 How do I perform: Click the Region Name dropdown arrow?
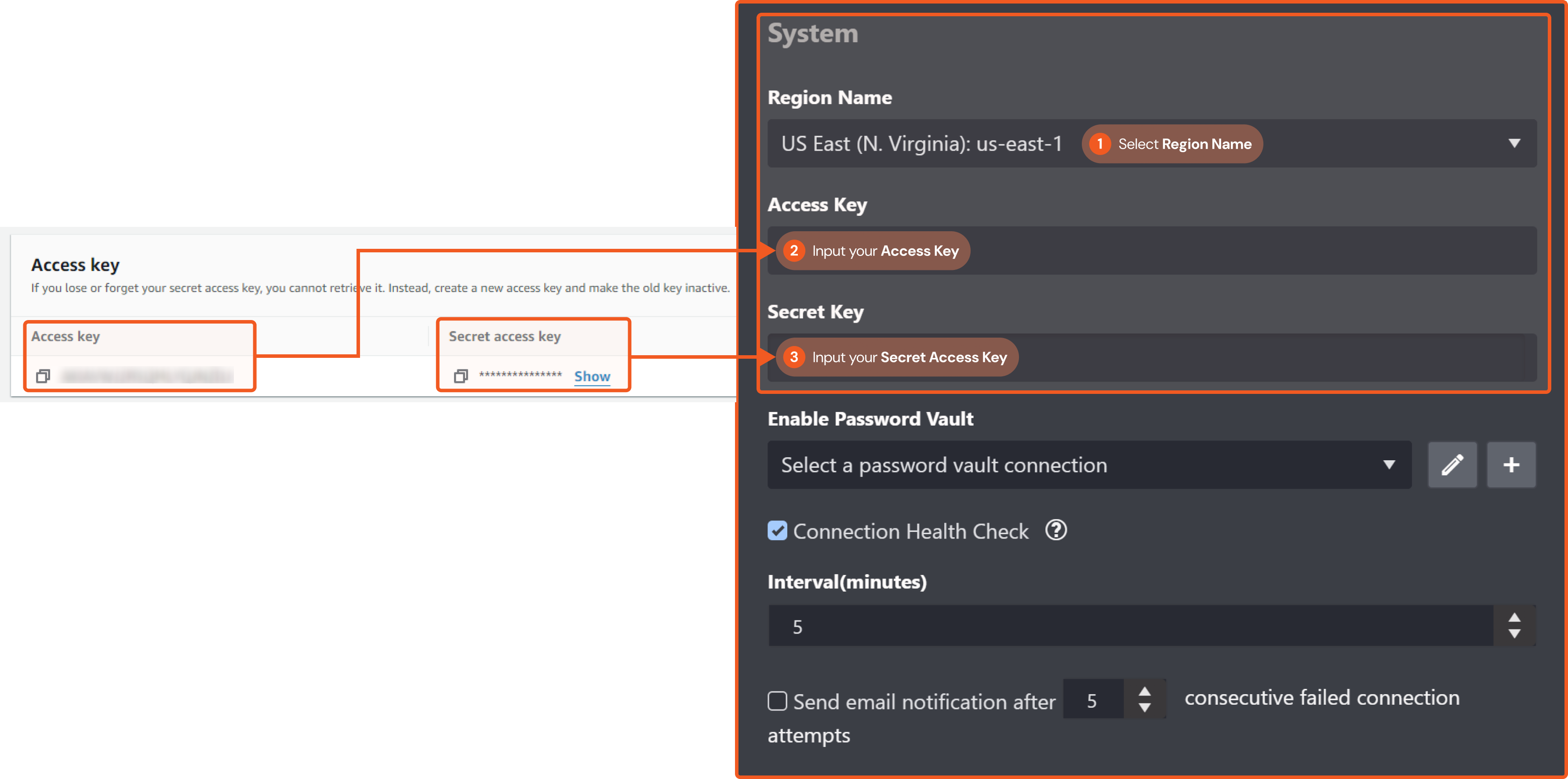tap(1514, 144)
